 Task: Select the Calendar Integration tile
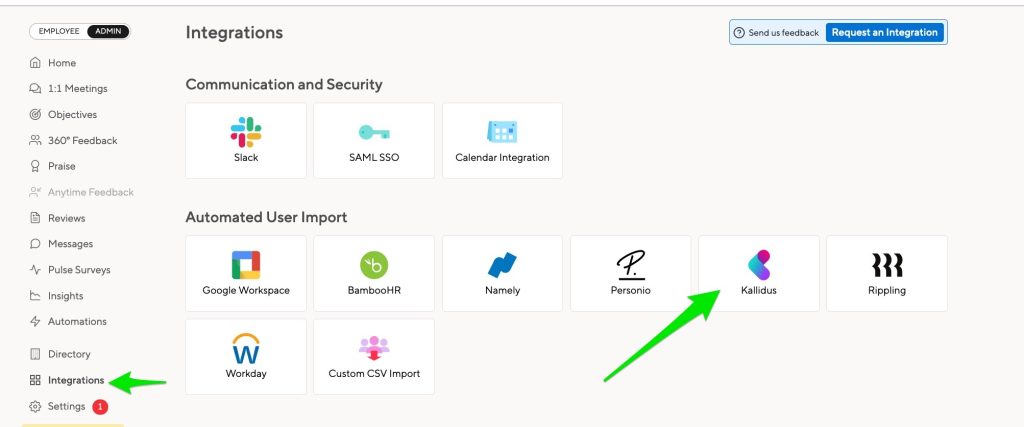tap(502, 140)
